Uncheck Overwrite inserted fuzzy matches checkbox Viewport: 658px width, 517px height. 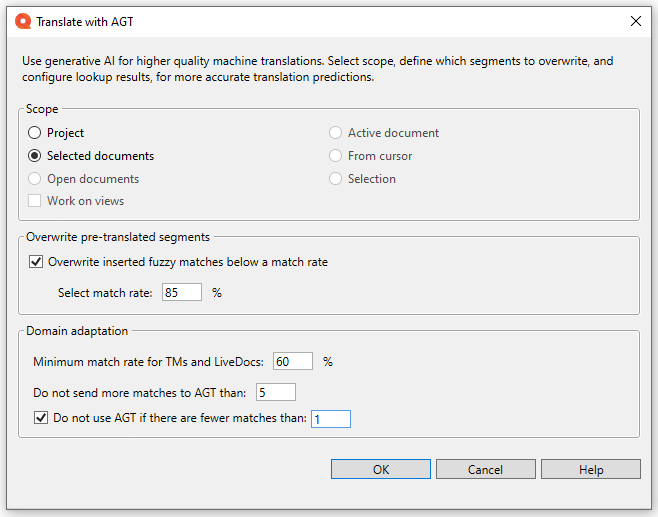[36, 262]
